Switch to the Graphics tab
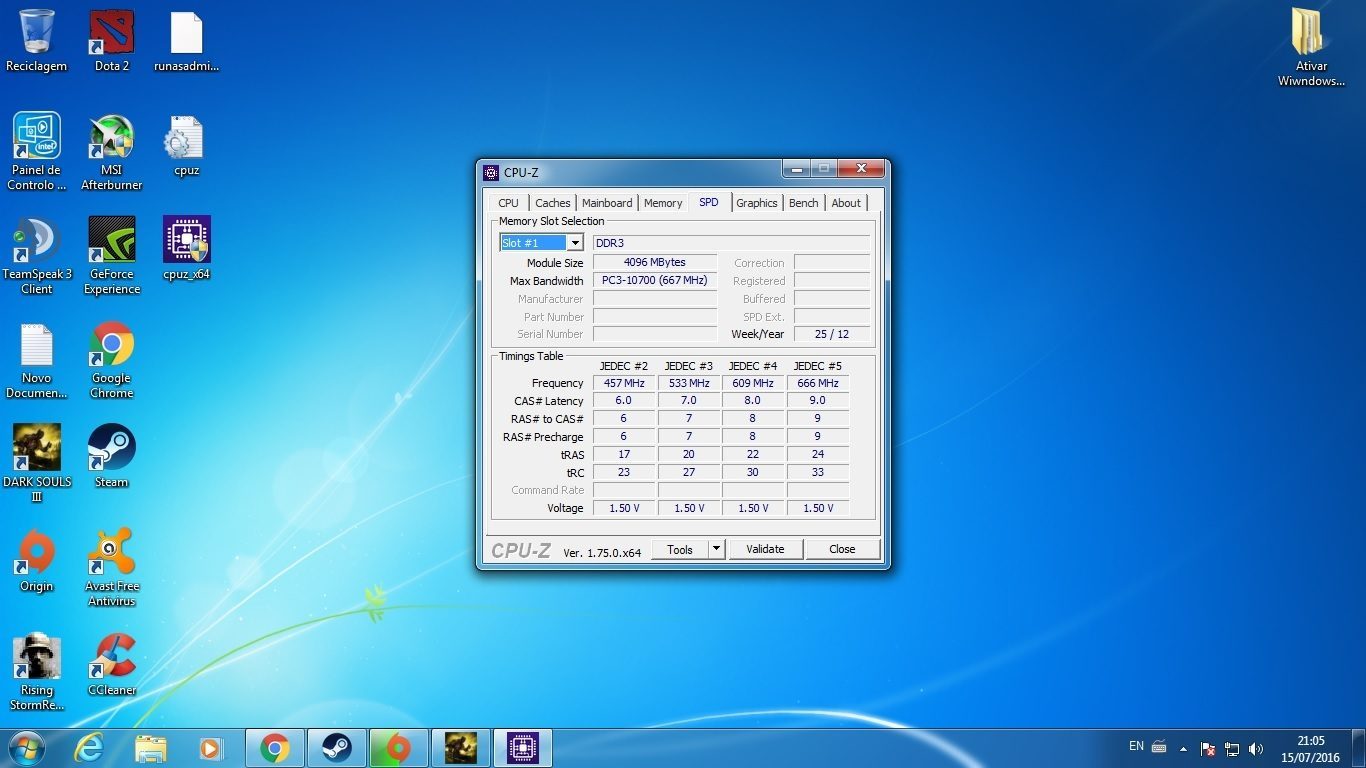The image size is (1366, 768). click(757, 203)
